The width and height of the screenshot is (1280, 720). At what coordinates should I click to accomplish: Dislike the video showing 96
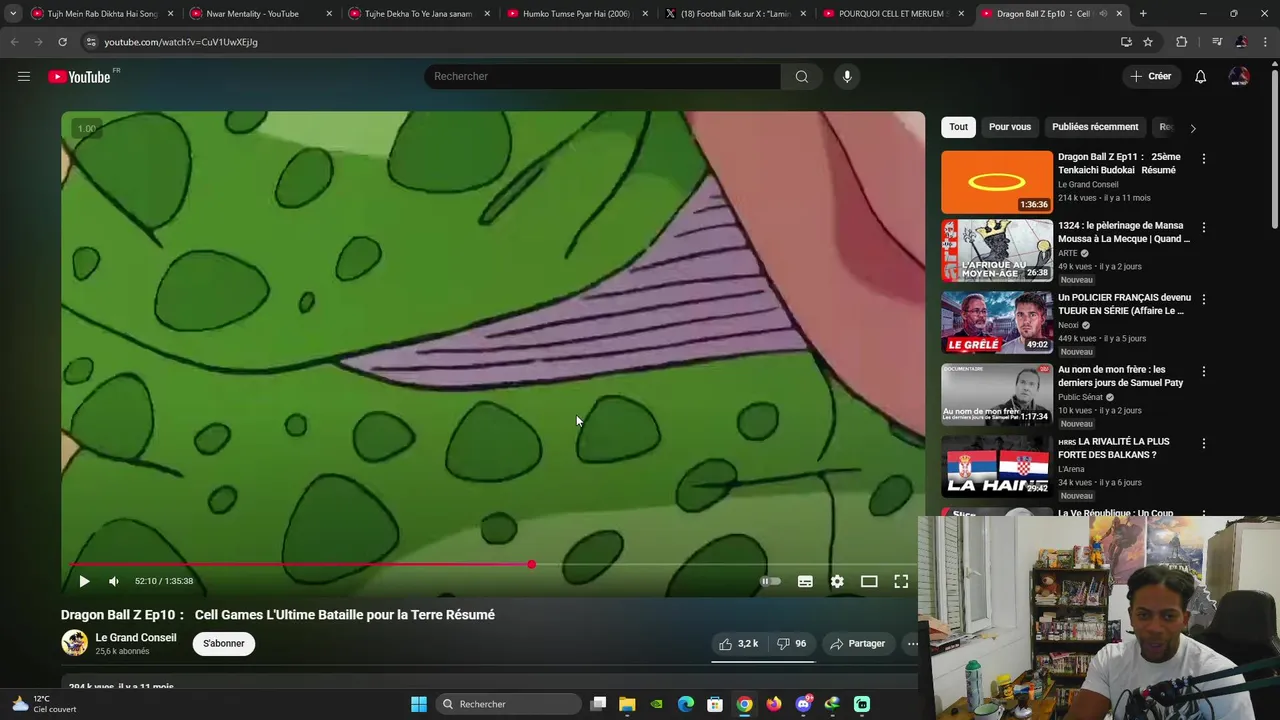pyautogui.click(x=791, y=644)
